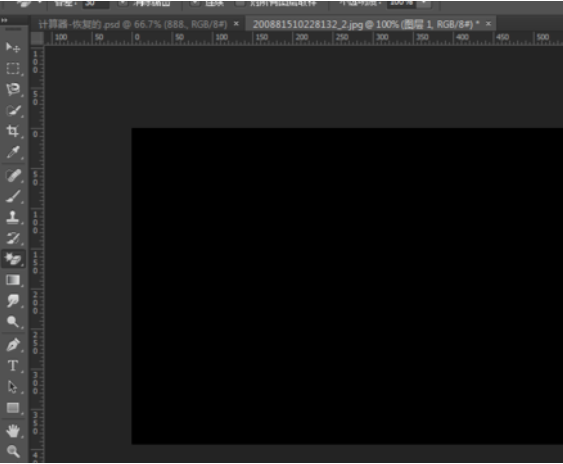Viewport: 563px width, 464px height.
Task: Select the Crop tool
Action: pyautogui.click(x=13, y=131)
